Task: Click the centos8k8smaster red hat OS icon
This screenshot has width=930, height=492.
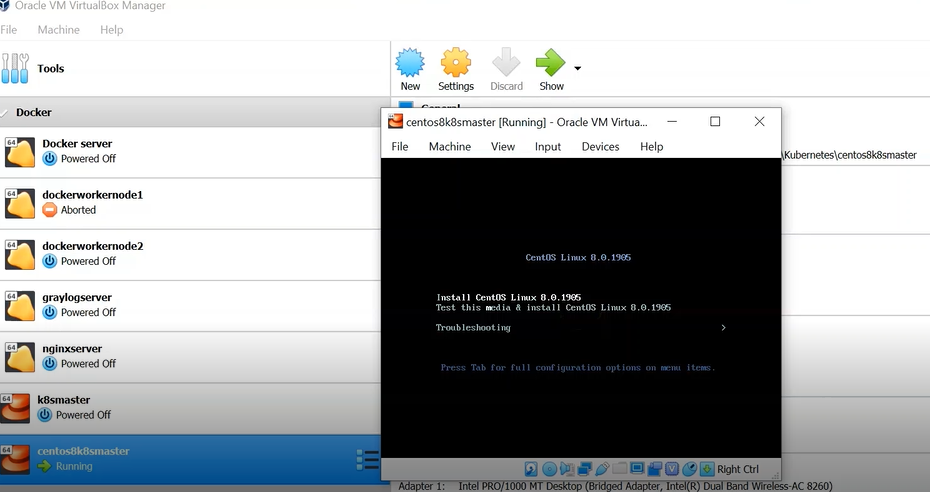Action: tap(15, 459)
